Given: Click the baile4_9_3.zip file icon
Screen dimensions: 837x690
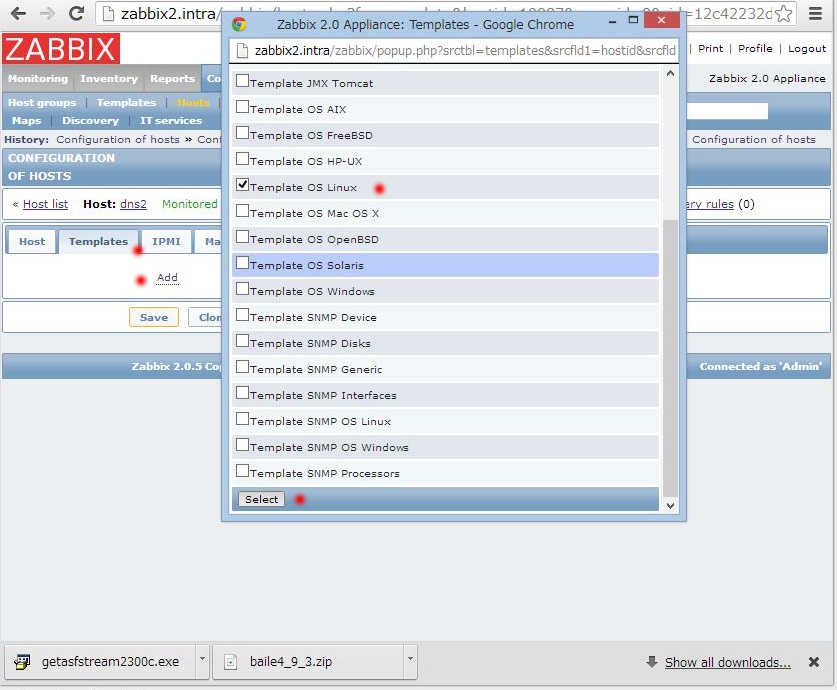Looking at the screenshot, I should pyautogui.click(x=230, y=662).
